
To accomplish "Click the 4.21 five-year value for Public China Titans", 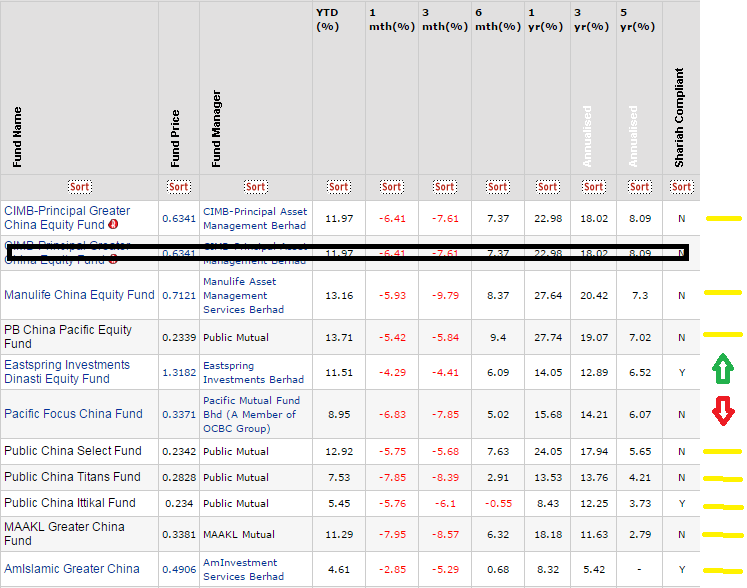I will pos(640,477).
